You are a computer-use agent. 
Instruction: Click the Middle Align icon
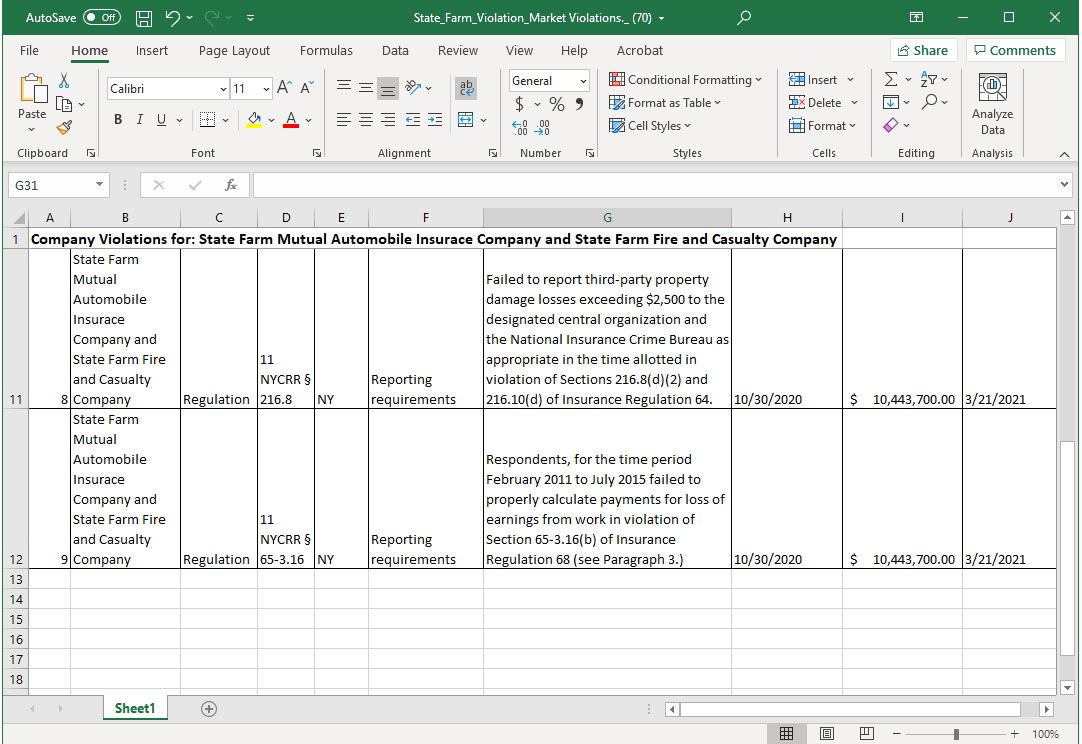366,88
